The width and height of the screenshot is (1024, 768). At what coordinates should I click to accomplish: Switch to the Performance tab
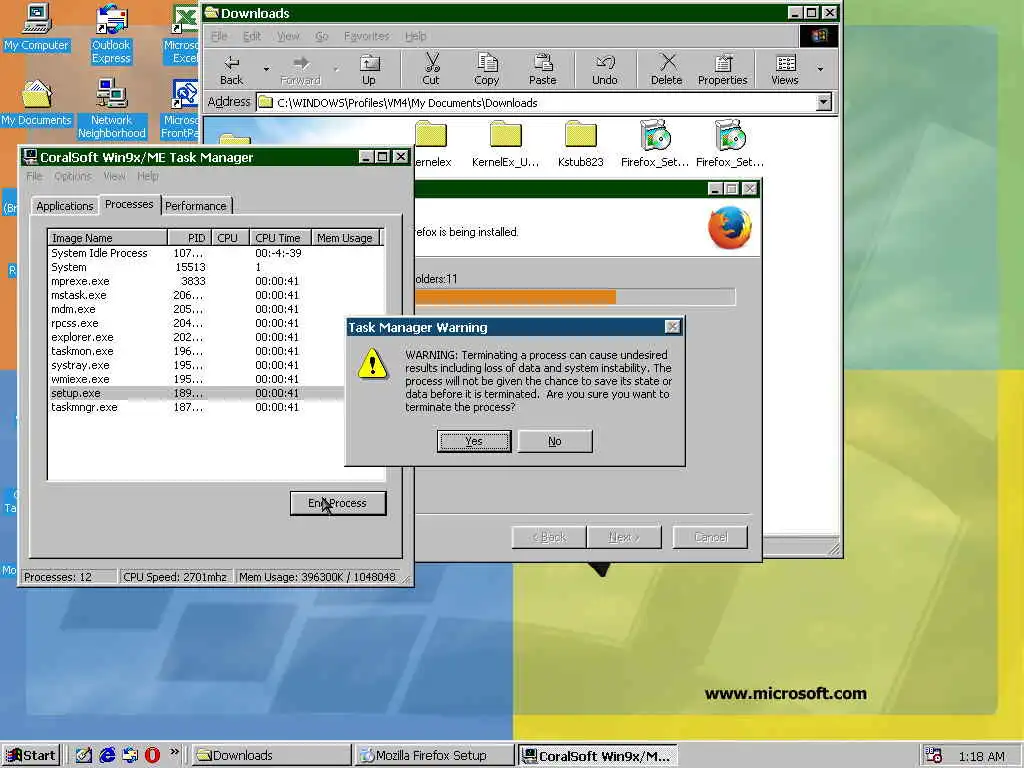pyautogui.click(x=195, y=206)
